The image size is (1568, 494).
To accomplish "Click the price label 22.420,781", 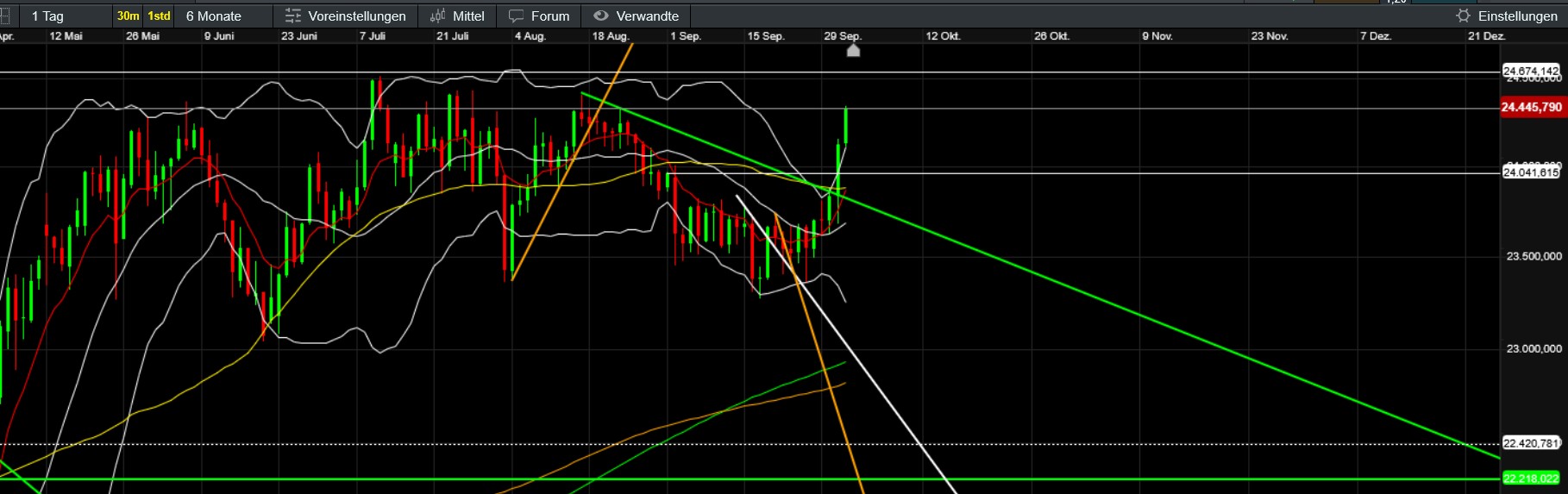I will 1531,443.
